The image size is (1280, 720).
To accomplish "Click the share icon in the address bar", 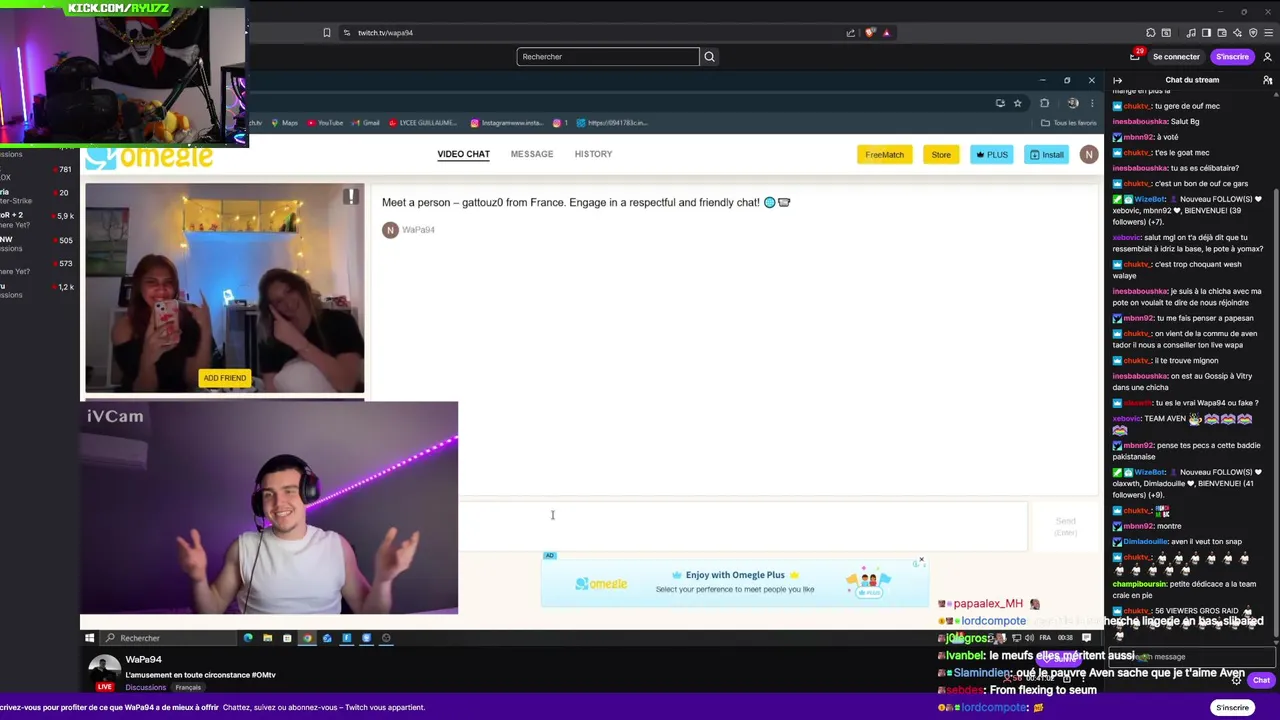I will 851,33.
